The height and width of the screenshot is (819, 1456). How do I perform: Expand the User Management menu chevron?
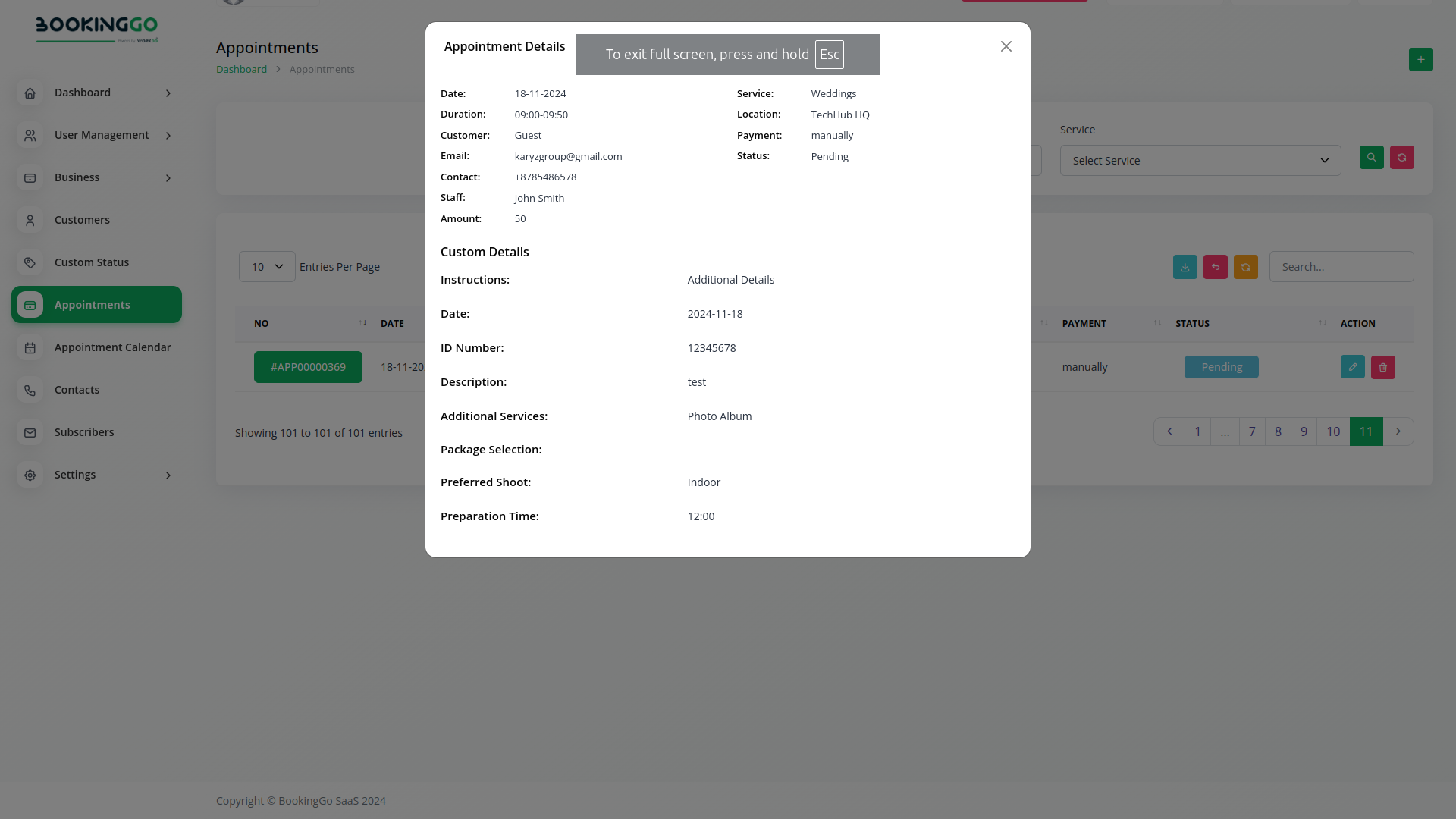168,136
